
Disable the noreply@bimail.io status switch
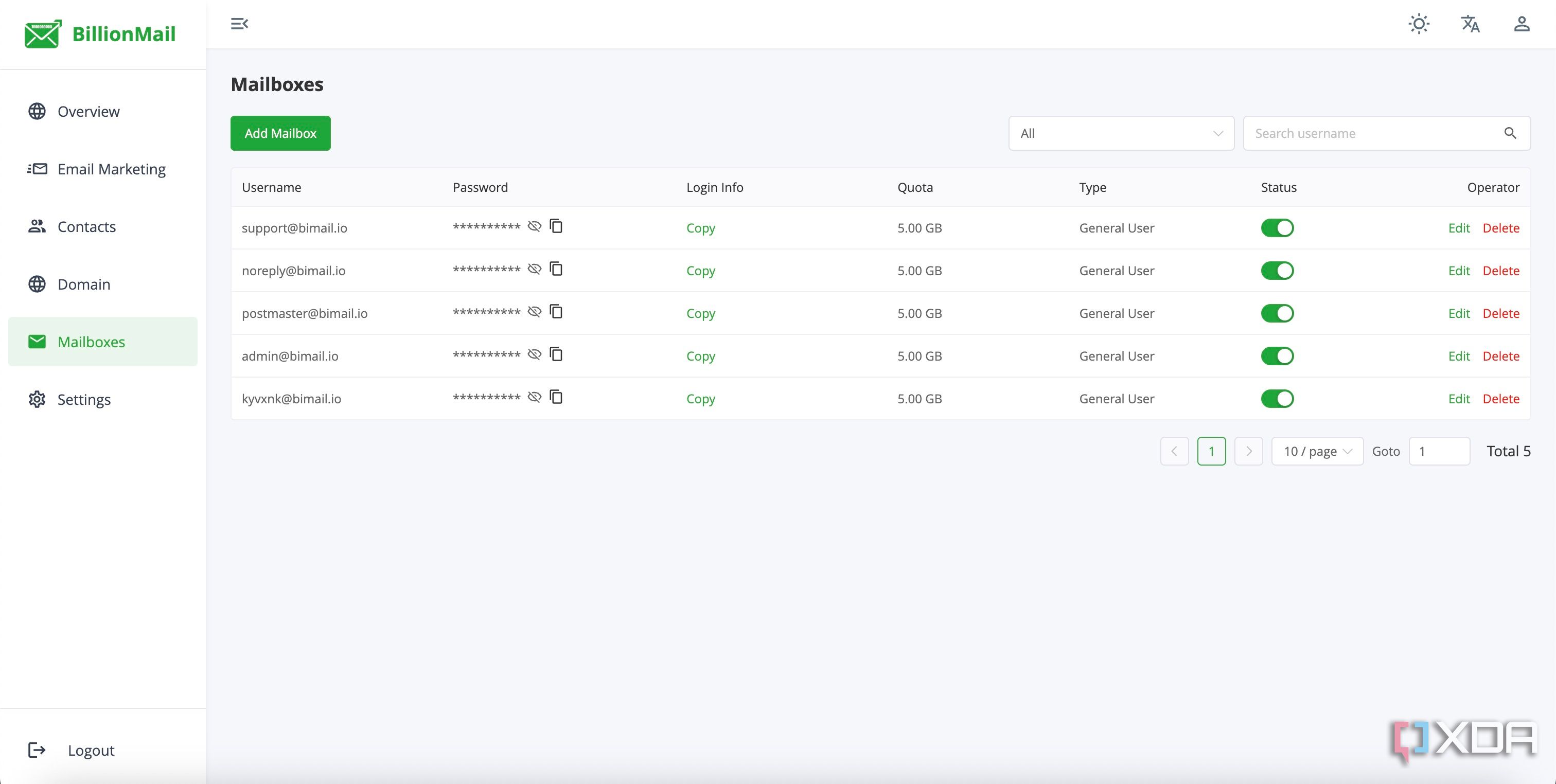[x=1277, y=271]
